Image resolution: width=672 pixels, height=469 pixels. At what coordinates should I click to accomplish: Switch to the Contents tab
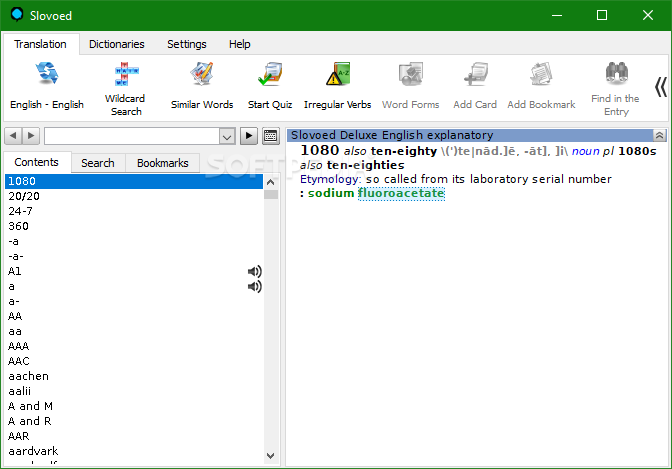pyautogui.click(x=36, y=162)
